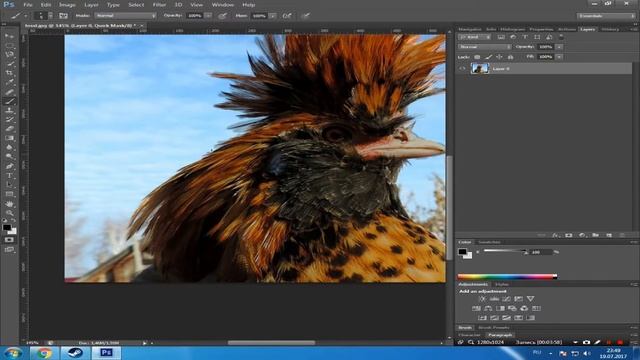Viewport: 640px width, 360px height.
Task: Click the Layer 0 thumbnail
Action: point(480,69)
